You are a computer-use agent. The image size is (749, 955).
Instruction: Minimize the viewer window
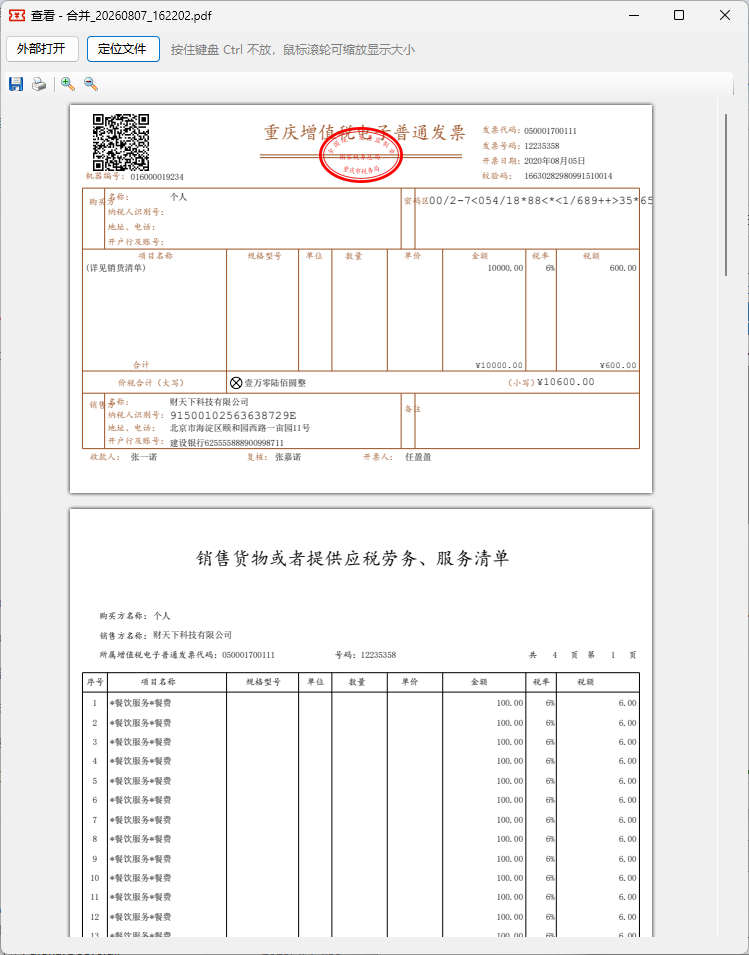point(633,15)
